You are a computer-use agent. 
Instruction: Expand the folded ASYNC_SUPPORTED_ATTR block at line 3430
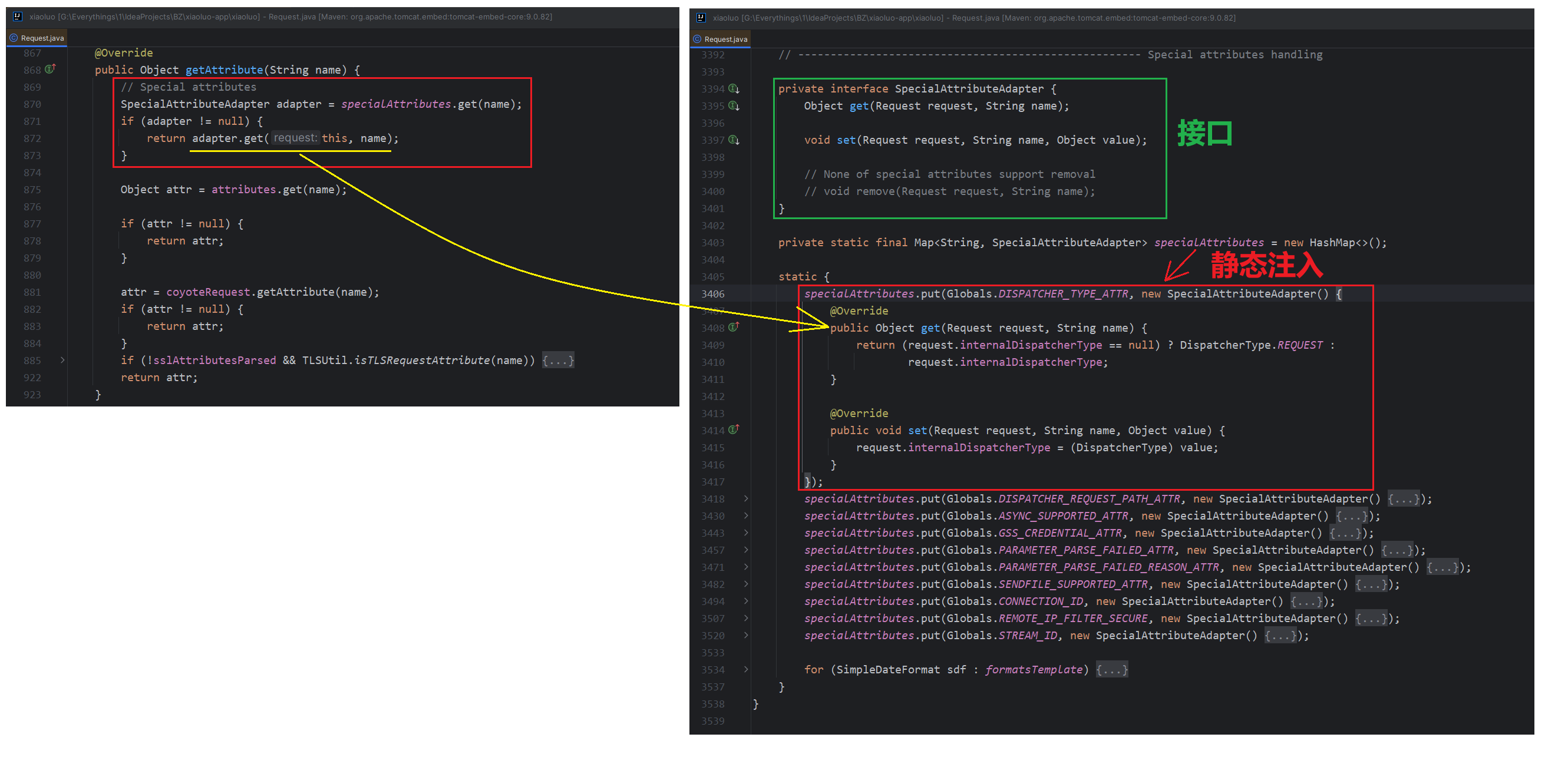[745, 515]
